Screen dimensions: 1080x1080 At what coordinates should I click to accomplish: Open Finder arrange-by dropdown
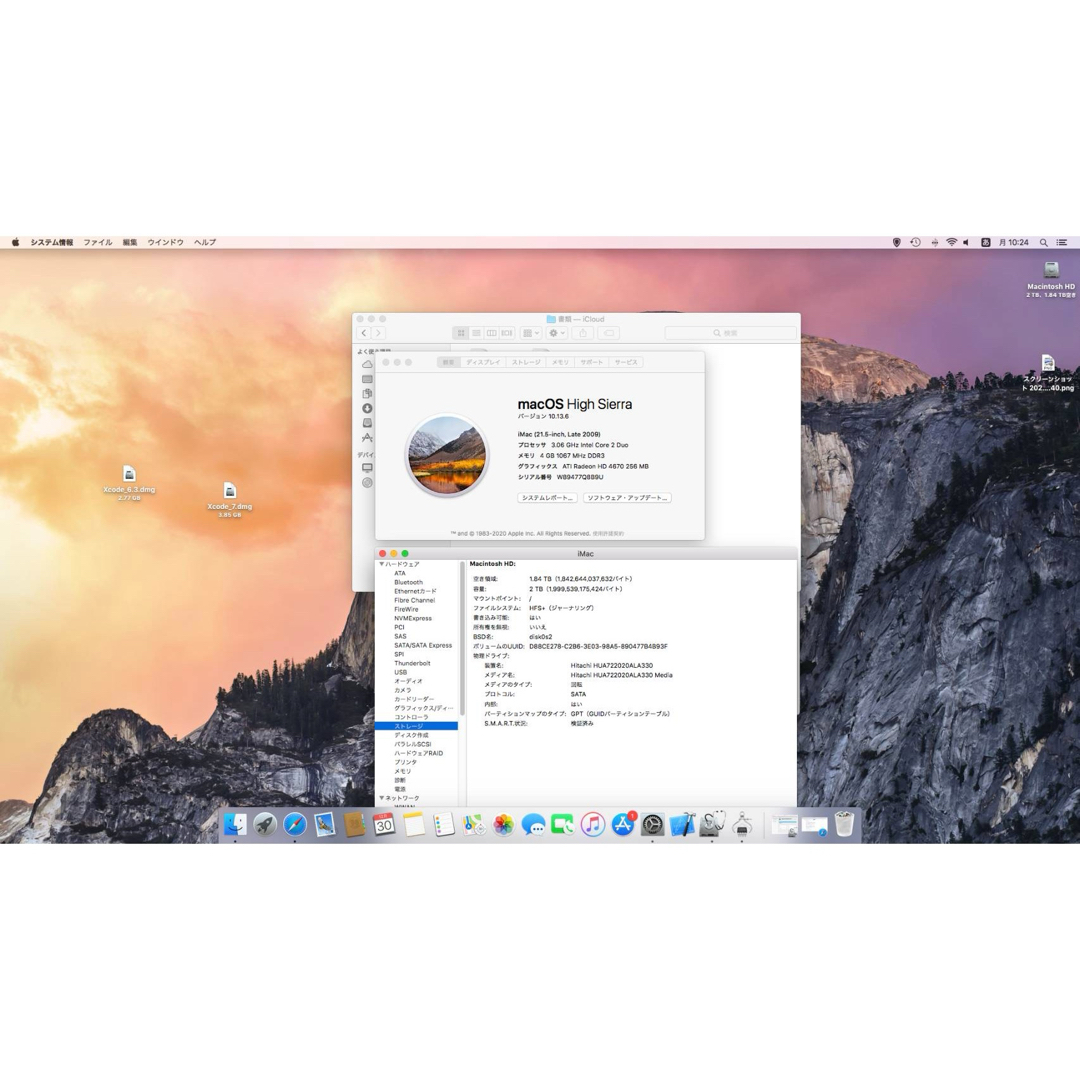tap(531, 333)
